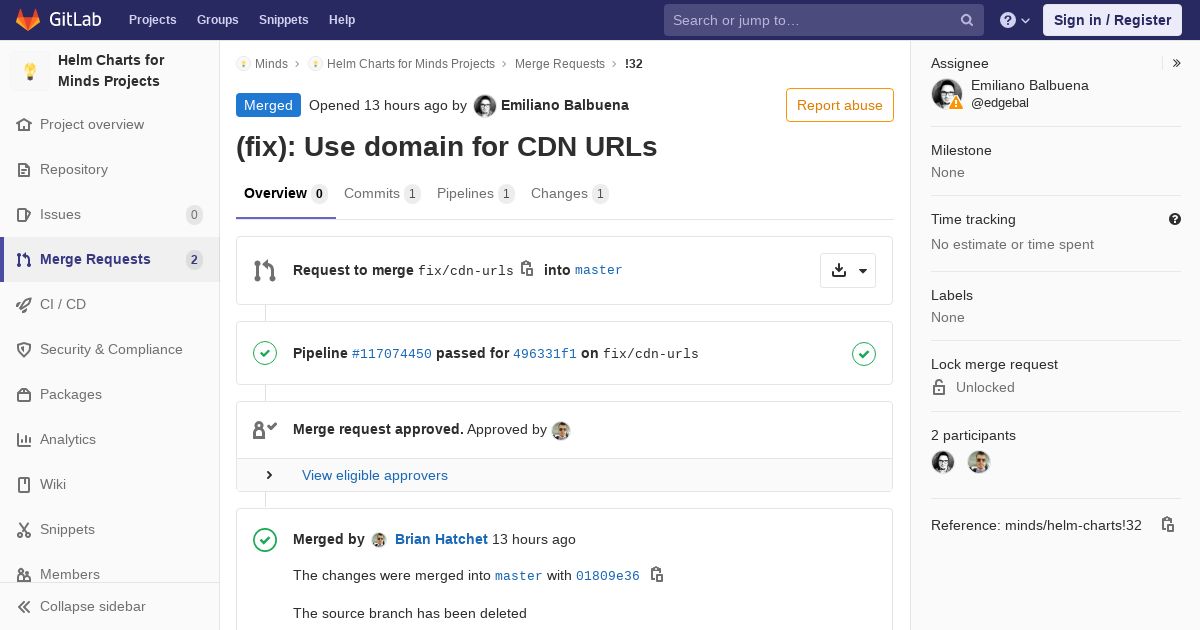Image resolution: width=1200 pixels, height=630 pixels.
Task: Open the Packages bag icon
Action: tap(24, 395)
